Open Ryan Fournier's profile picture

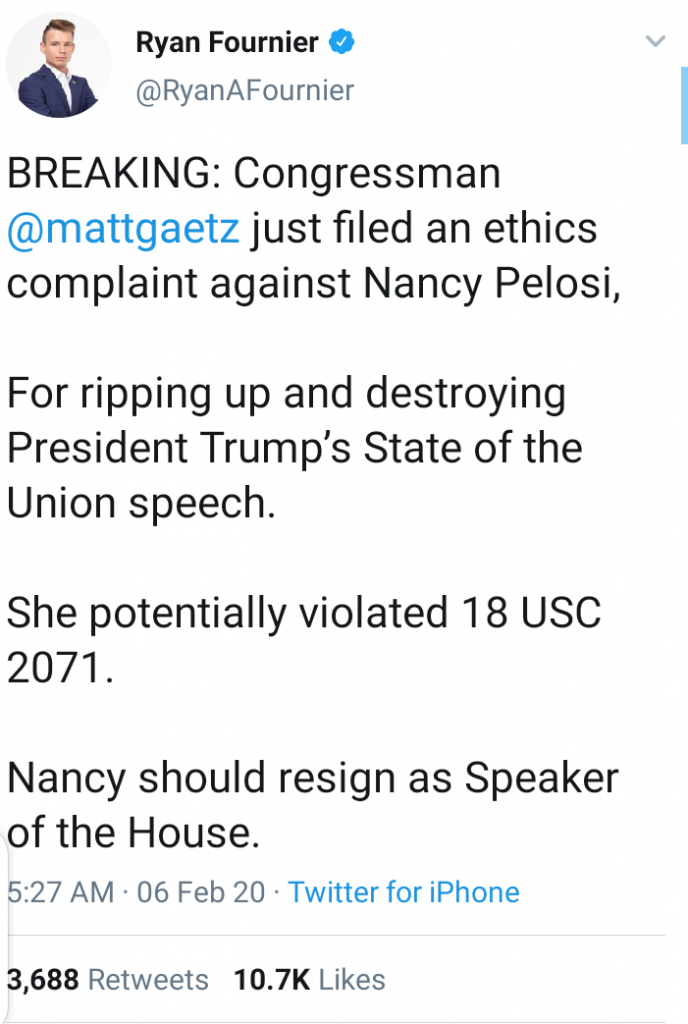(x=58, y=65)
